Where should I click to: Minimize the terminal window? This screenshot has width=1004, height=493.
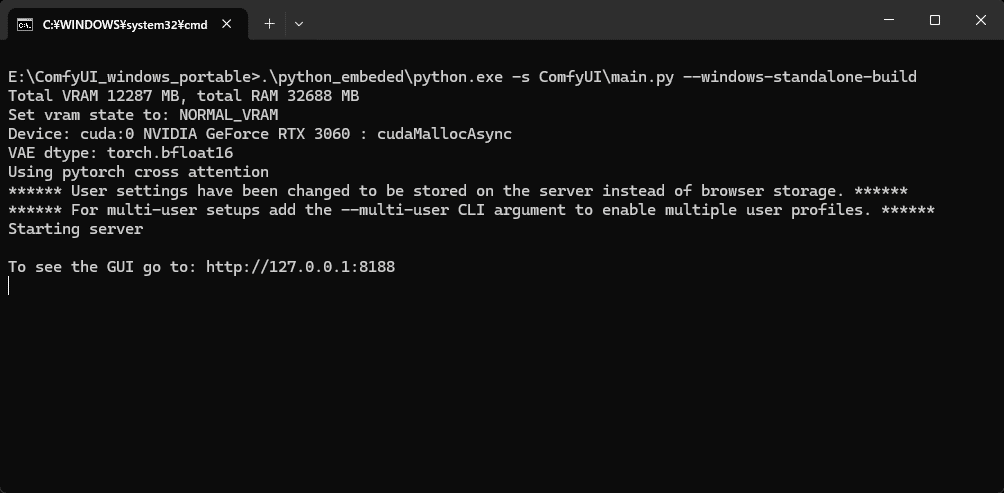889,20
